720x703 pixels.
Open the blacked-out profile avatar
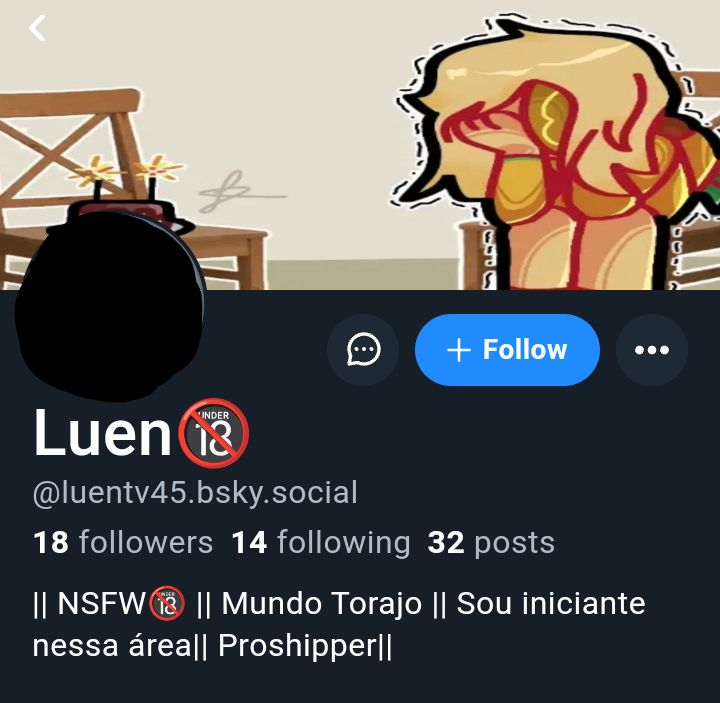coord(110,306)
